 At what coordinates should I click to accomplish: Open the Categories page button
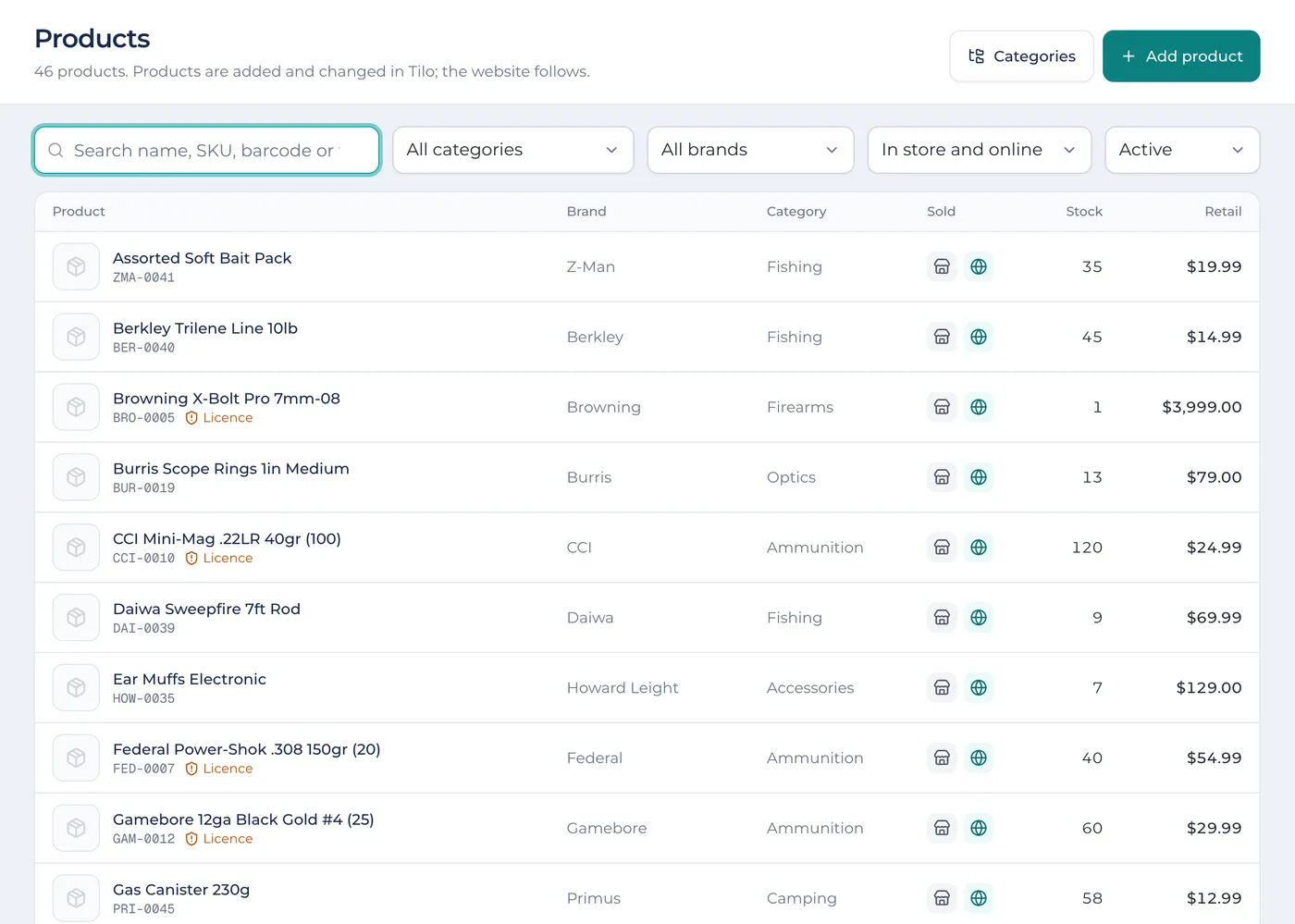(x=1021, y=56)
